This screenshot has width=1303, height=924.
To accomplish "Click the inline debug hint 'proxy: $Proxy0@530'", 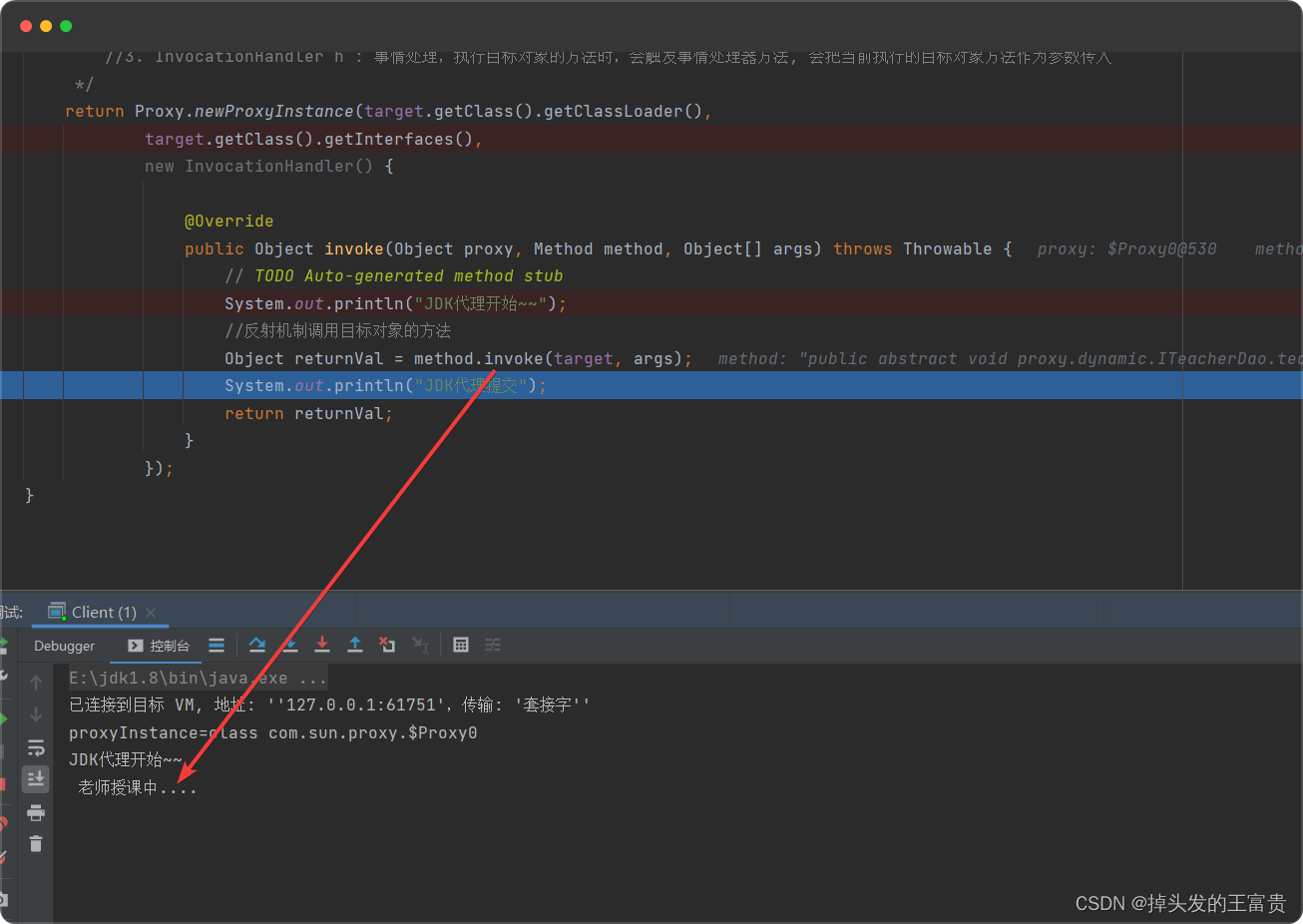I will coord(1126,249).
